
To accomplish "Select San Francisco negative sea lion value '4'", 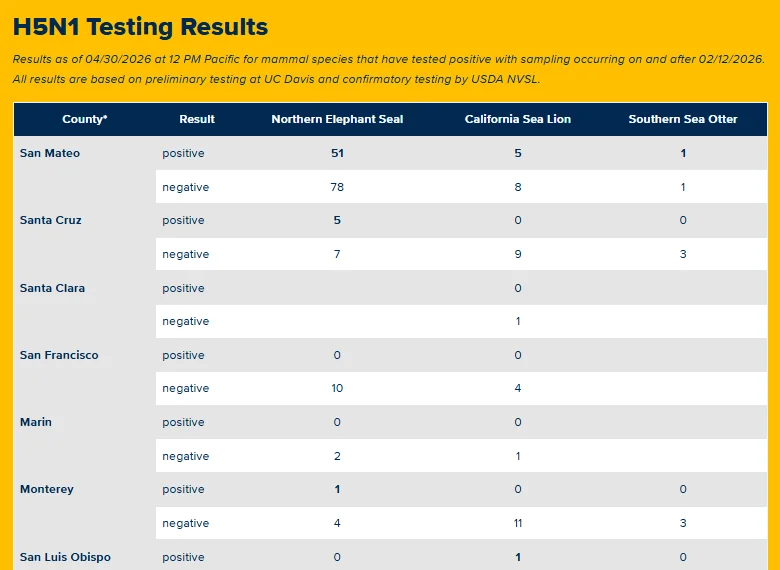I will click(518, 388).
